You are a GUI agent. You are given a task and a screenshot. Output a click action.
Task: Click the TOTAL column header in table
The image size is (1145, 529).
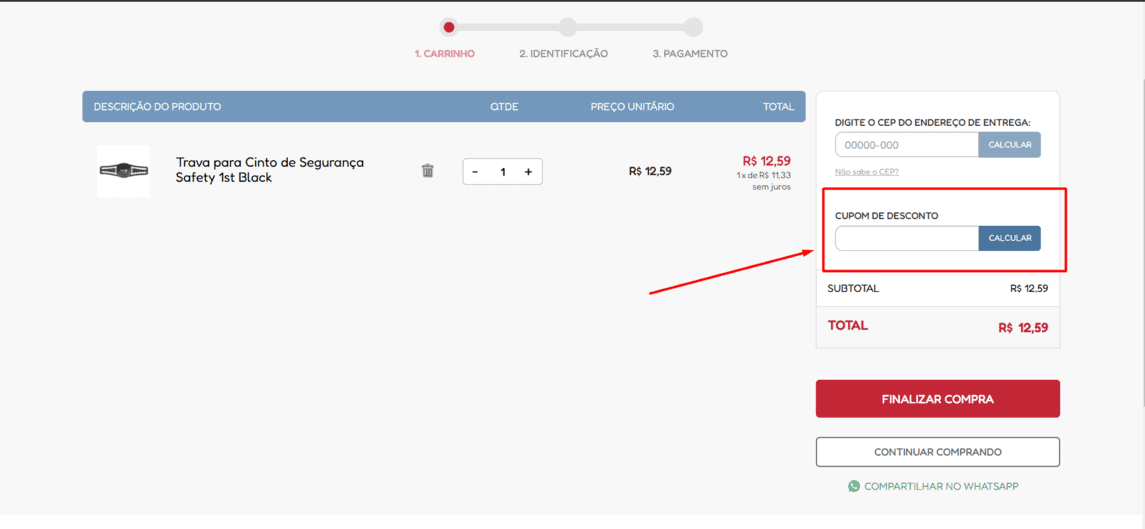click(778, 107)
